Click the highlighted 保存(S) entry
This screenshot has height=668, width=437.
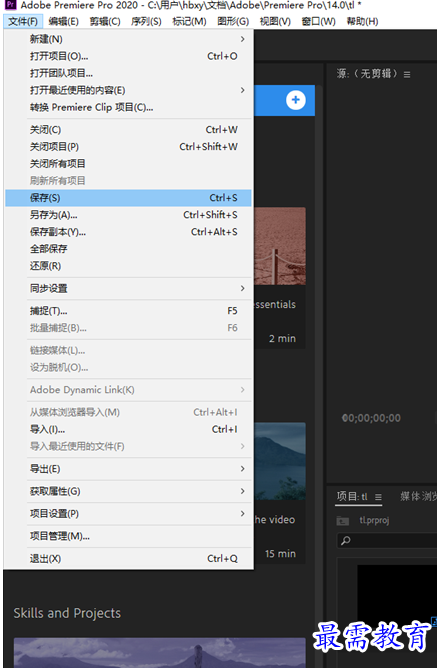coord(128,198)
